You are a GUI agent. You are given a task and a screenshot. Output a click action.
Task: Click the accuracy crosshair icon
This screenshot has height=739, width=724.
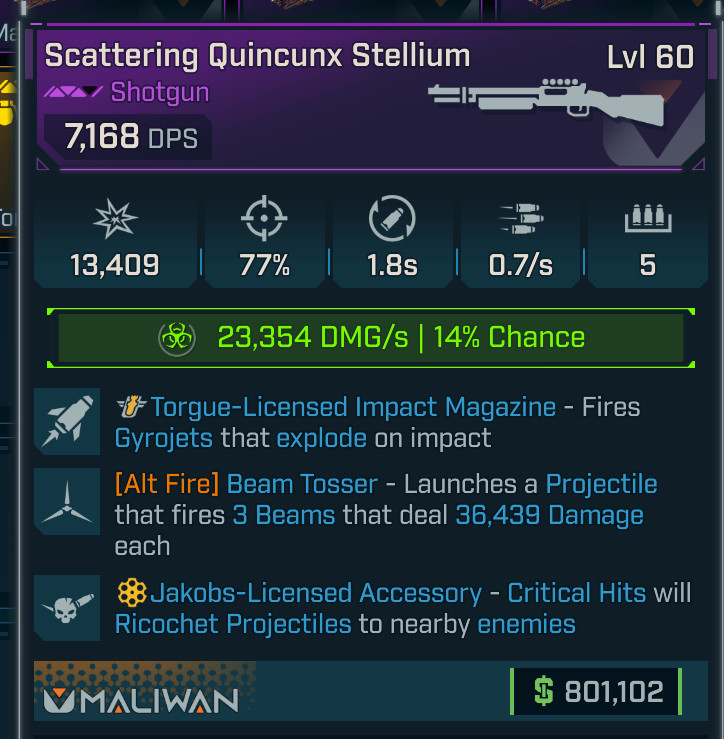pyautogui.click(x=264, y=218)
